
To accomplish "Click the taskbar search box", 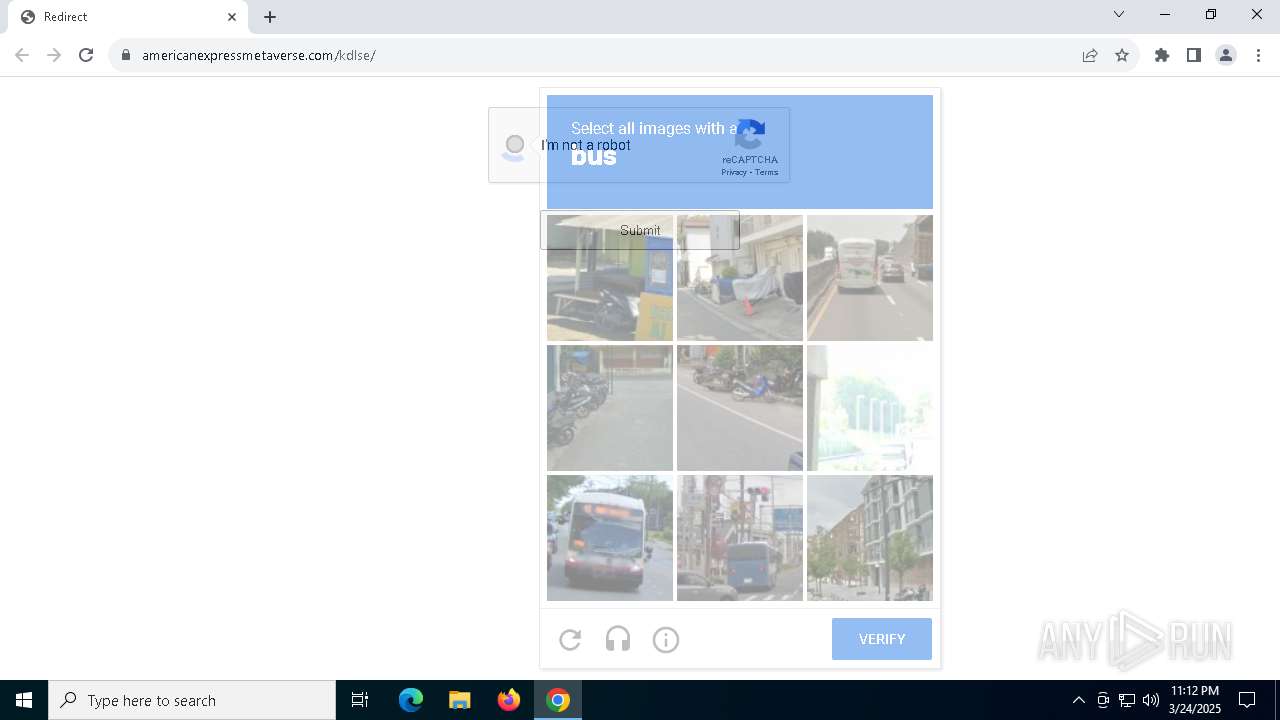I will (x=192, y=700).
